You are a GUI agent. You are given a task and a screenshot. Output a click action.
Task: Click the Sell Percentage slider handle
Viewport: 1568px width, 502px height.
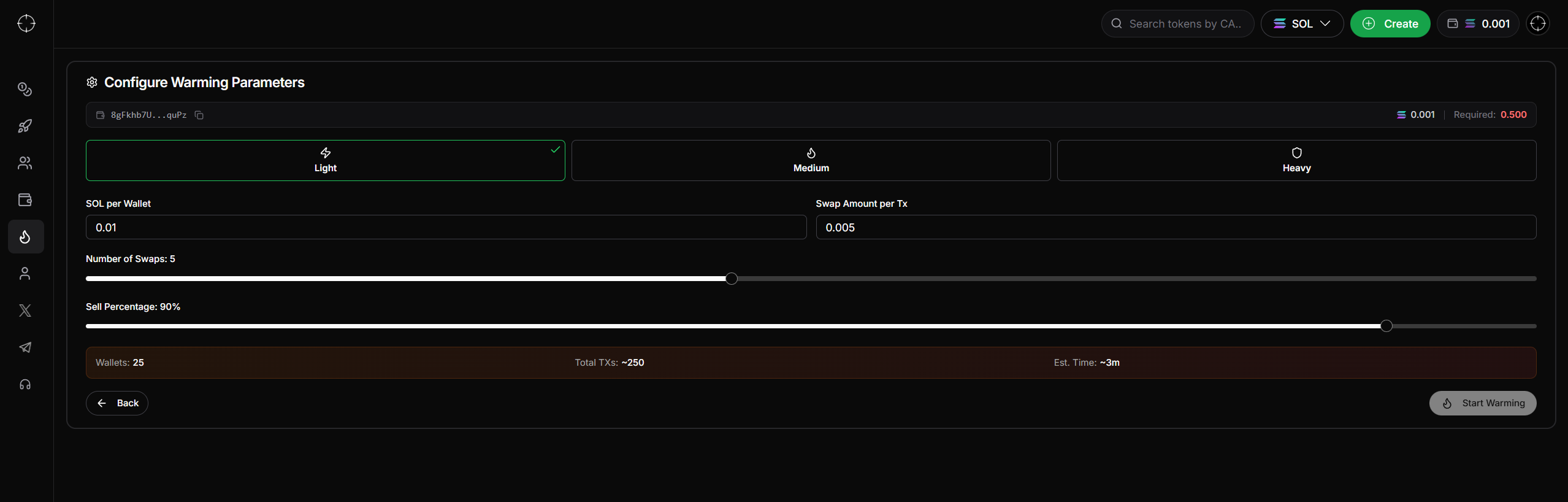(x=1386, y=326)
